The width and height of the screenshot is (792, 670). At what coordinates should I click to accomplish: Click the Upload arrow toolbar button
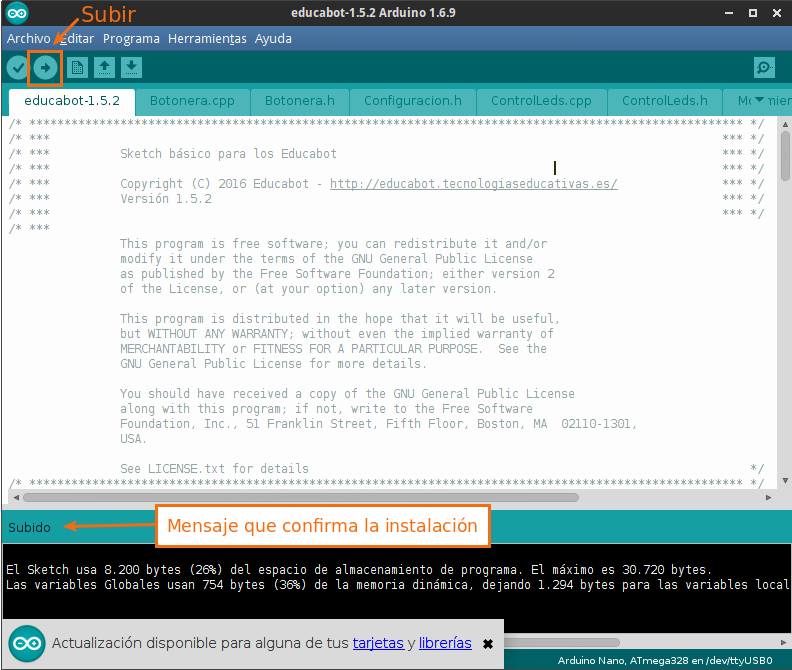pyautogui.click(x=45, y=68)
